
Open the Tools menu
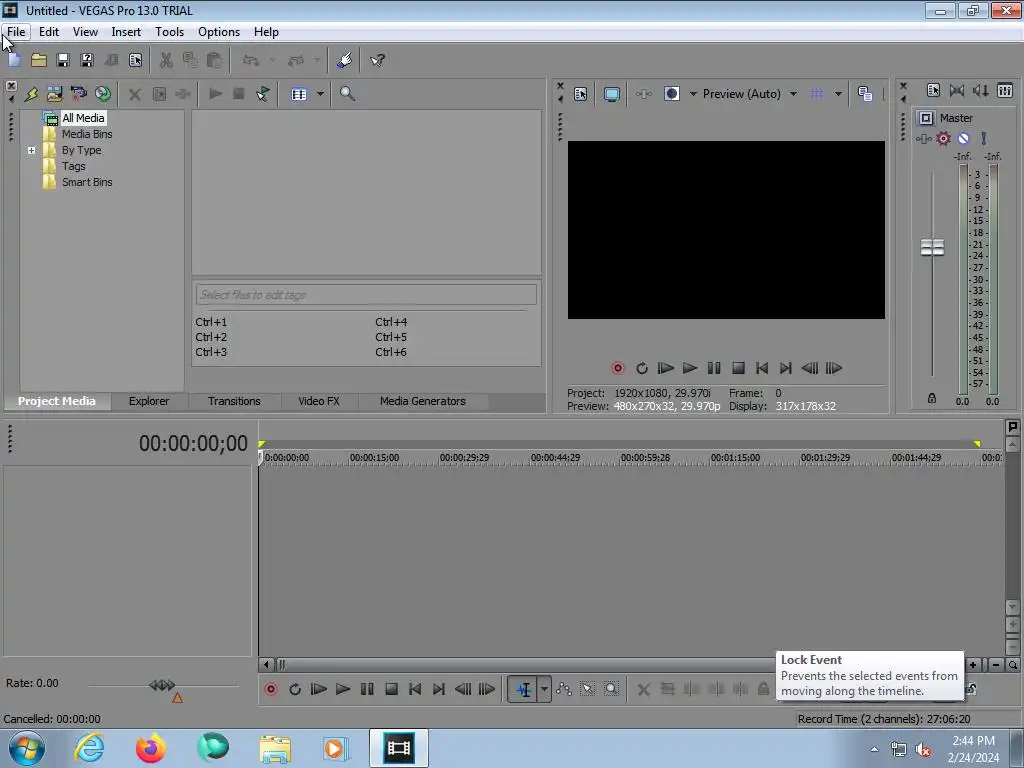(x=169, y=32)
